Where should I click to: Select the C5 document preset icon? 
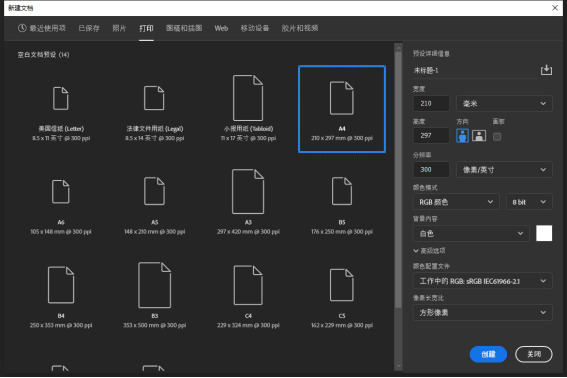[x=342, y=285]
